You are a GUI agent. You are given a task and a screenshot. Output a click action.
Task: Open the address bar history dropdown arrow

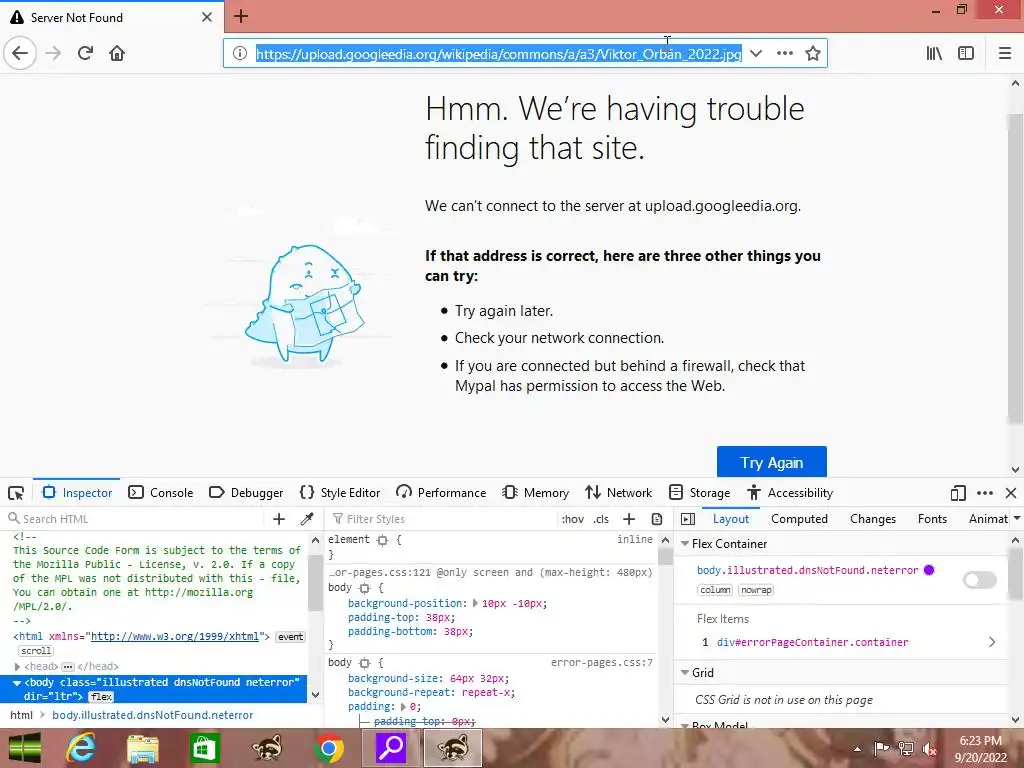tap(756, 54)
